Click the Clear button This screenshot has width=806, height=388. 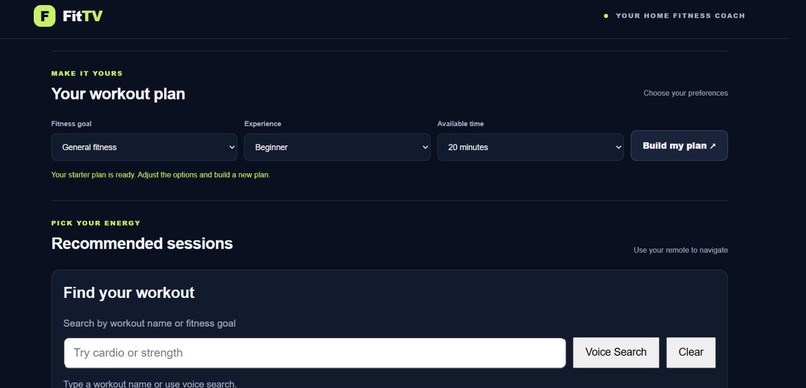[690, 352]
